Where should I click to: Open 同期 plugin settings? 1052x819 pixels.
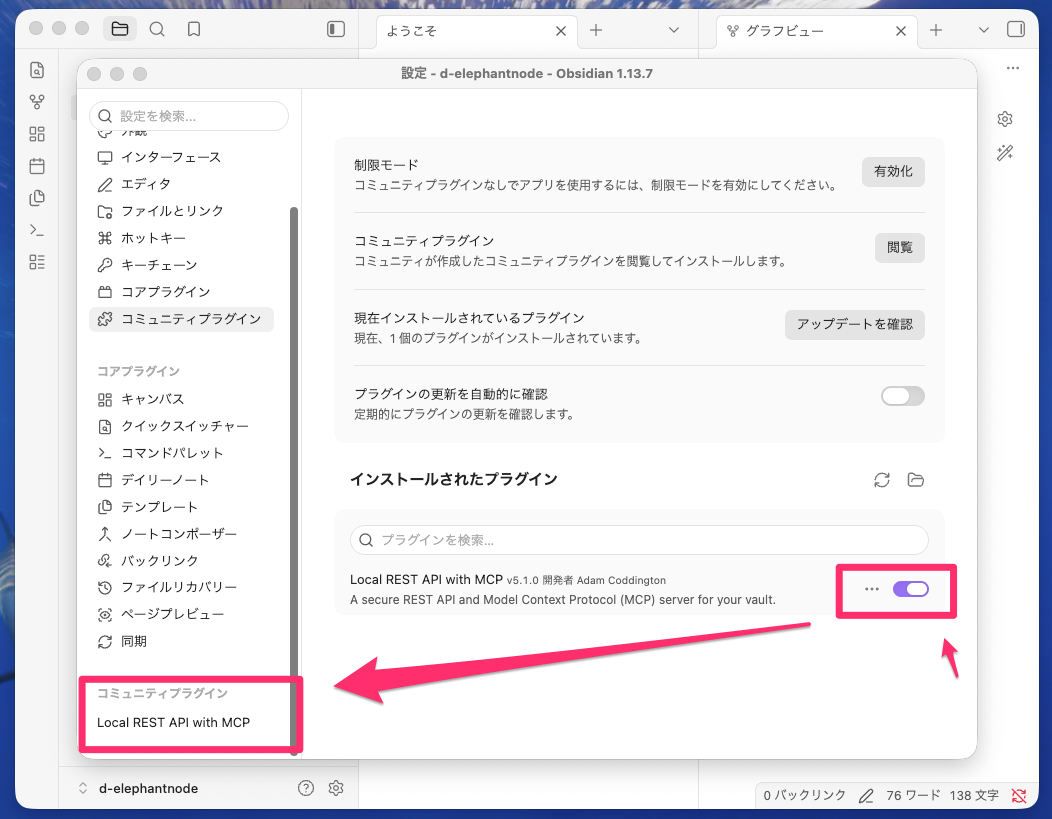click(x=181, y=641)
